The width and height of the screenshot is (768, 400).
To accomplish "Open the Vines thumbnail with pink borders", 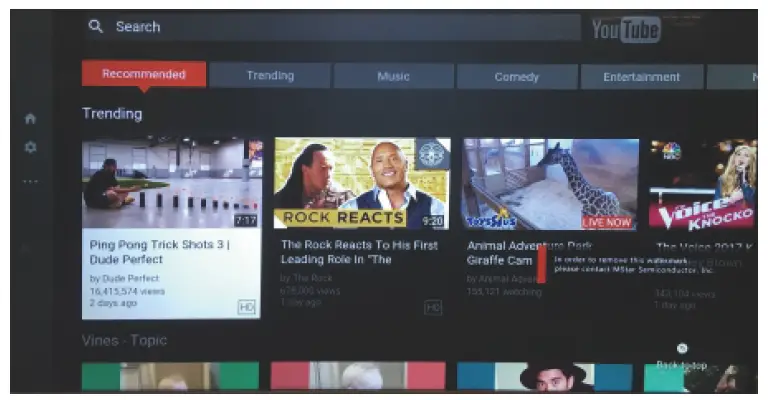I will coord(358,376).
